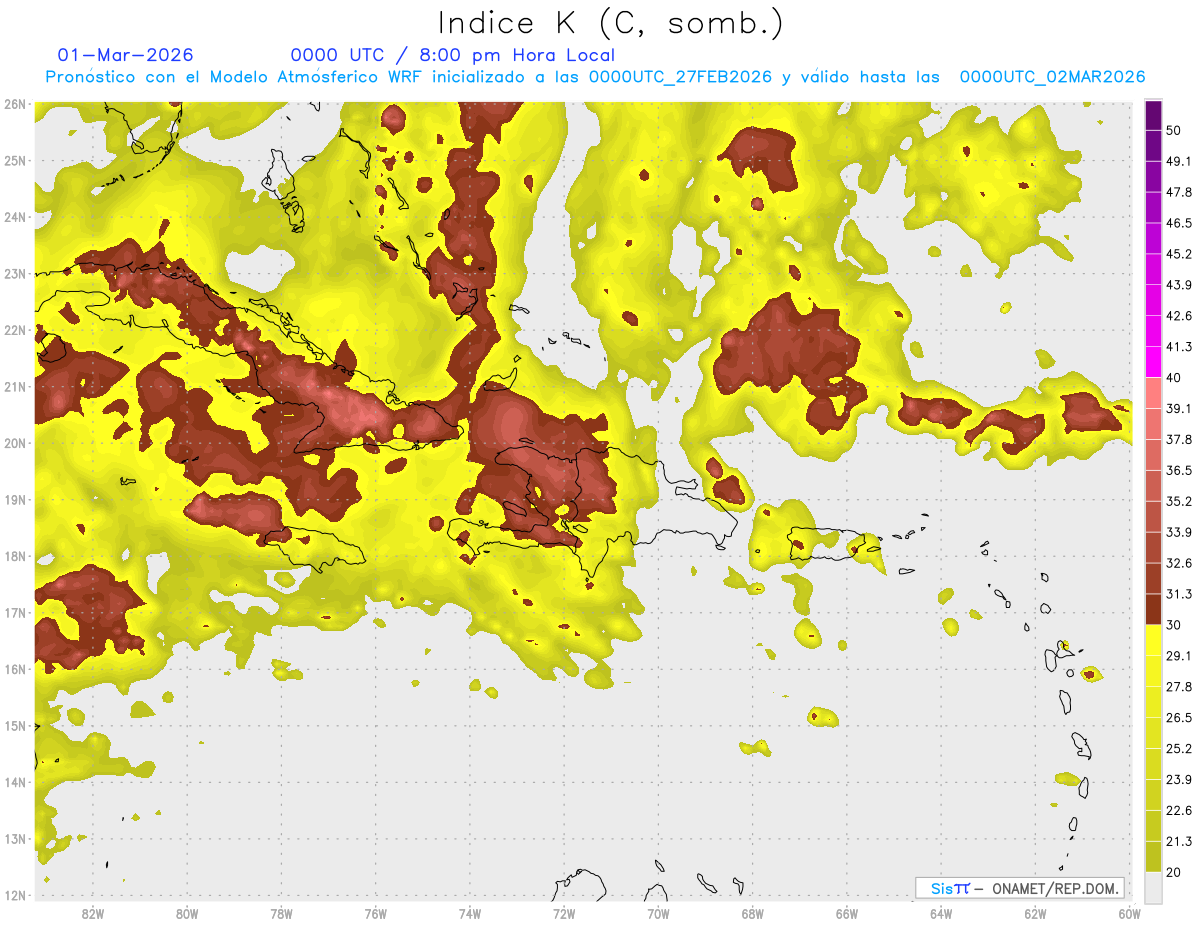The height and width of the screenshot is (927, 1200).
Task: Click latitude axis label '12N'
Action: tap(15, 895)
